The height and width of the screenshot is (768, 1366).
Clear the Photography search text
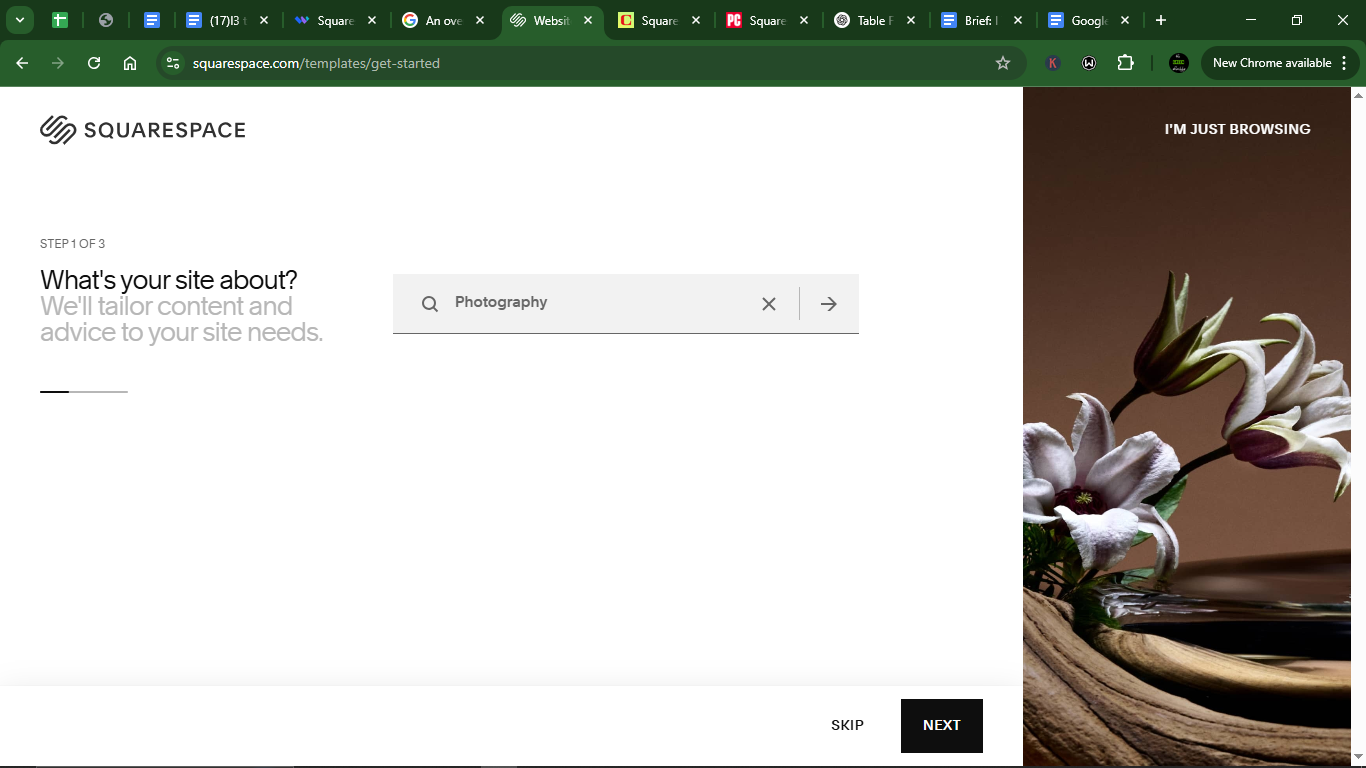(769, 304)
